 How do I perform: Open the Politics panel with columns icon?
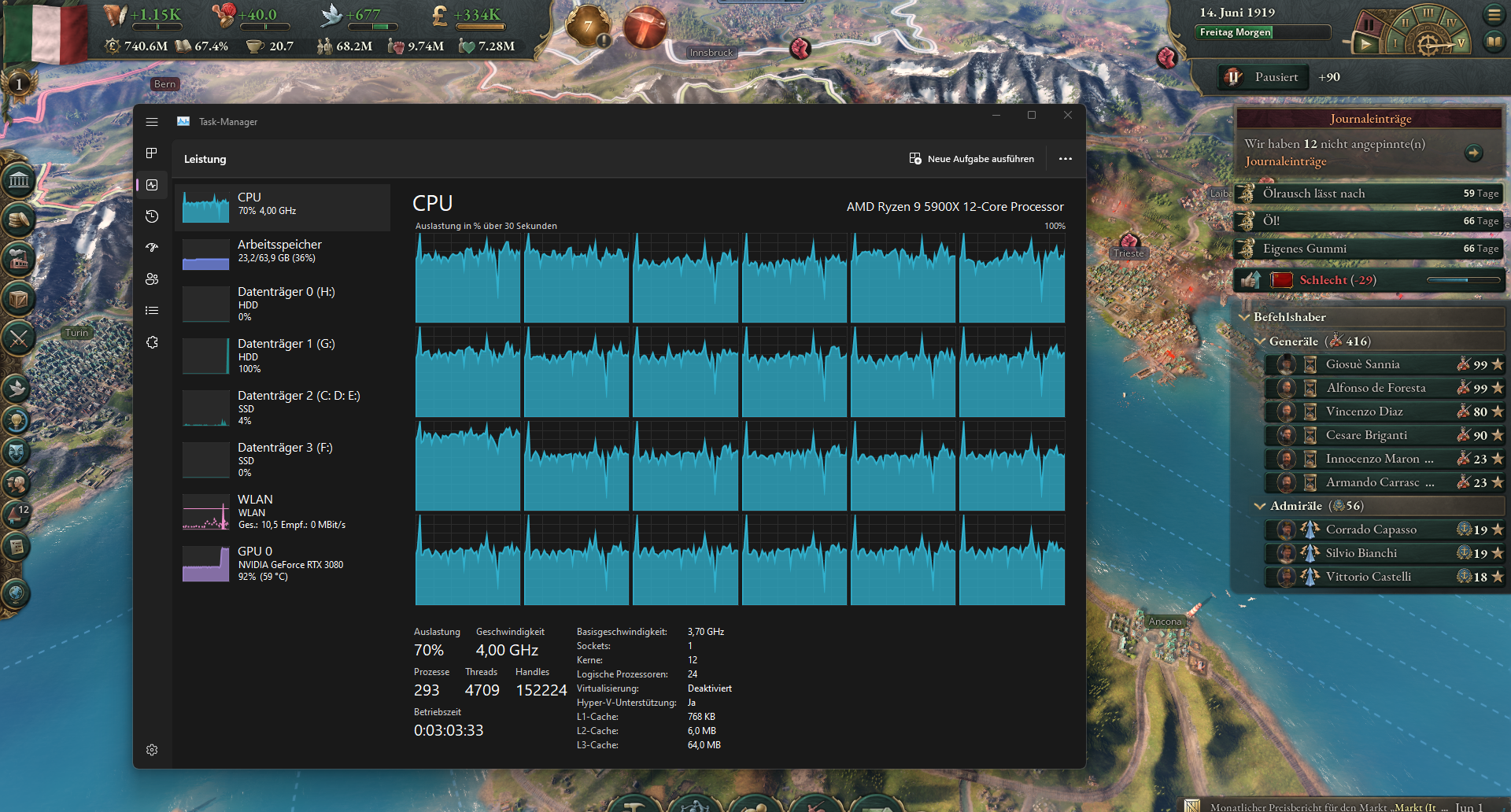[x=19, y=181]
